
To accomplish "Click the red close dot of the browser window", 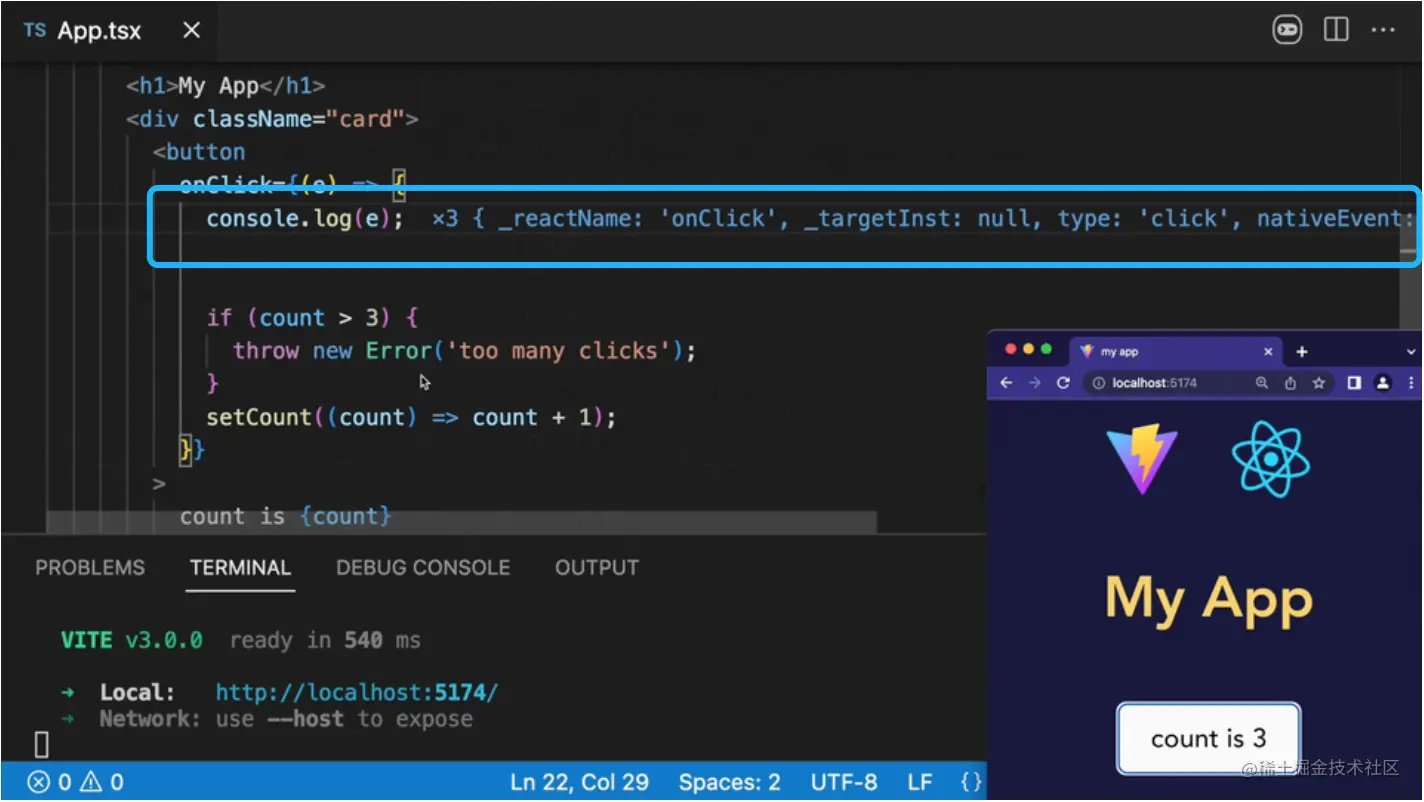I will 1010,349.
